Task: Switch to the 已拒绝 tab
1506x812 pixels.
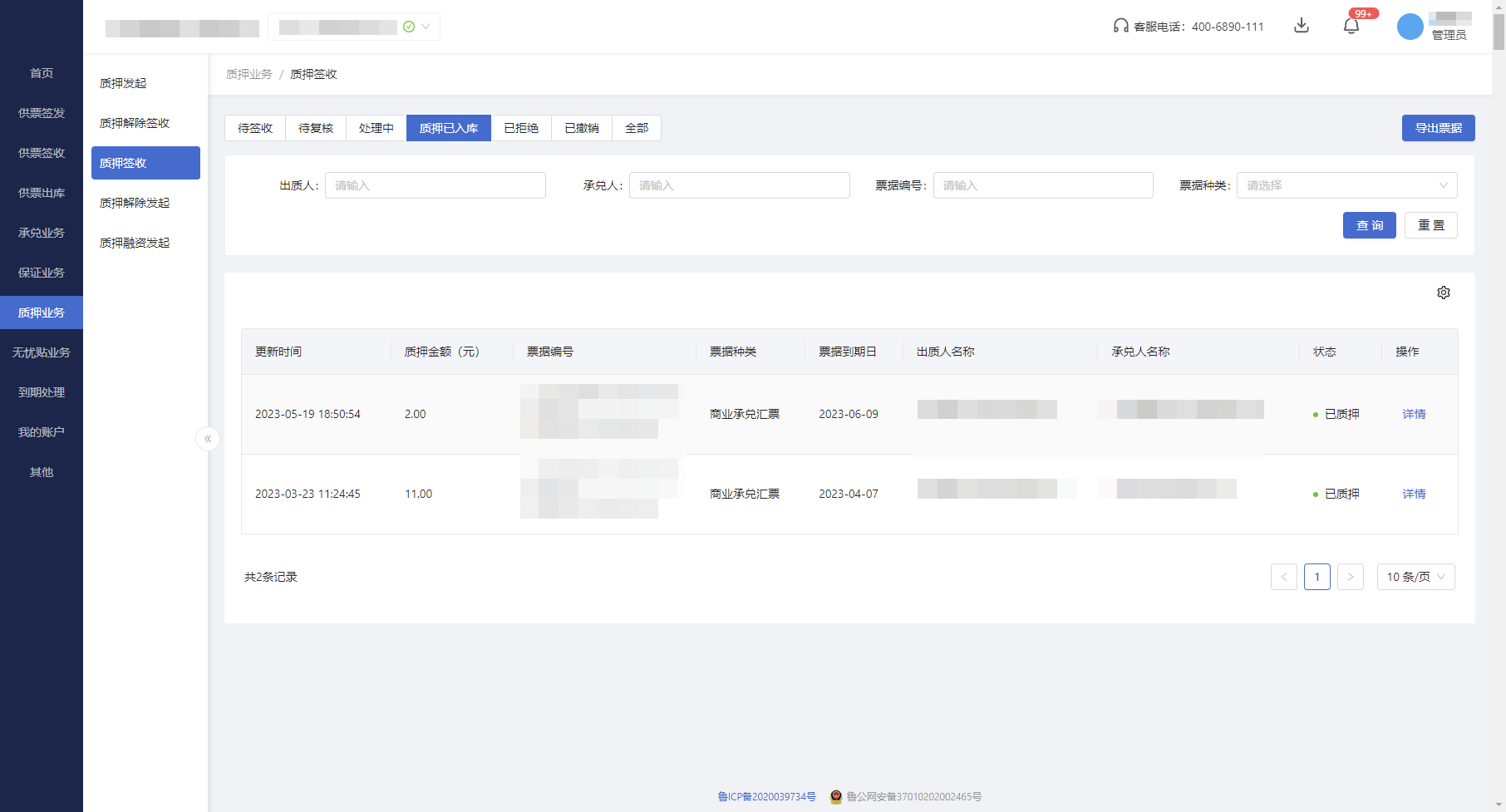Action: point(521,128)
